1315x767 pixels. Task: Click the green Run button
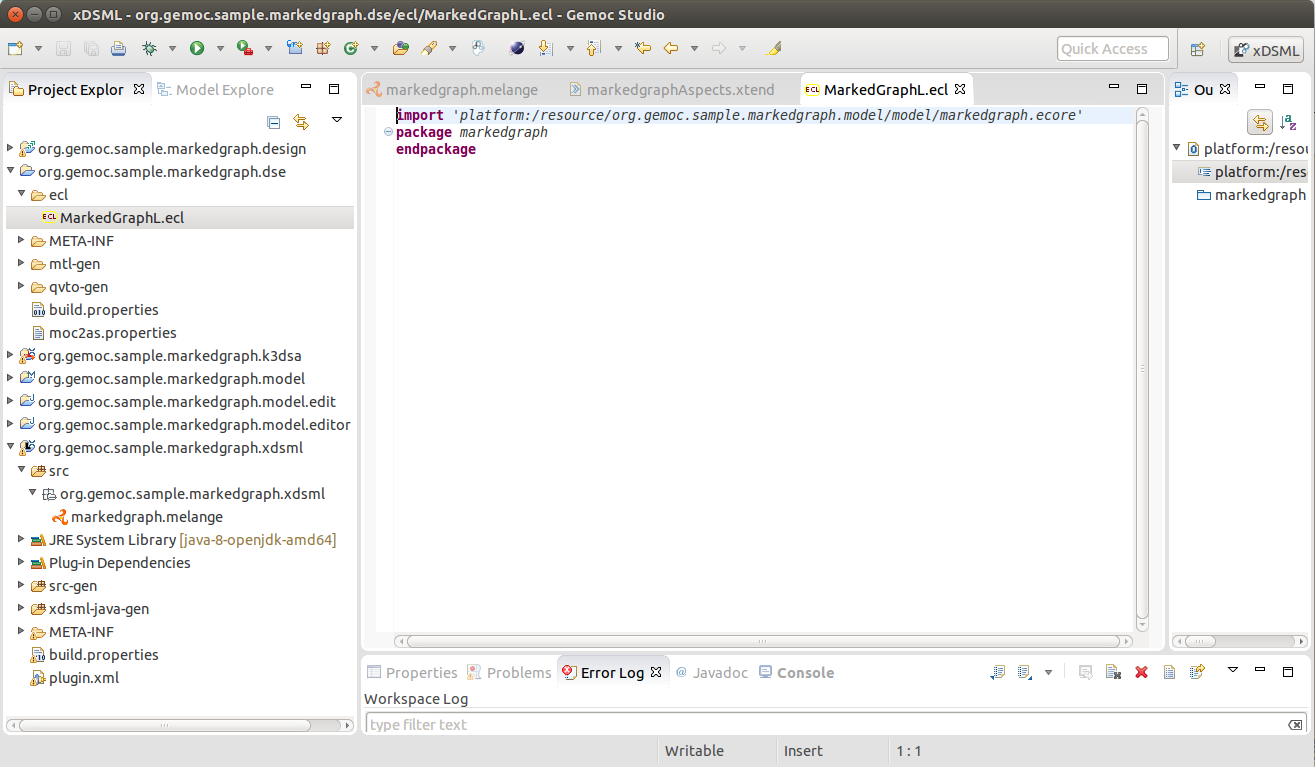197,48
